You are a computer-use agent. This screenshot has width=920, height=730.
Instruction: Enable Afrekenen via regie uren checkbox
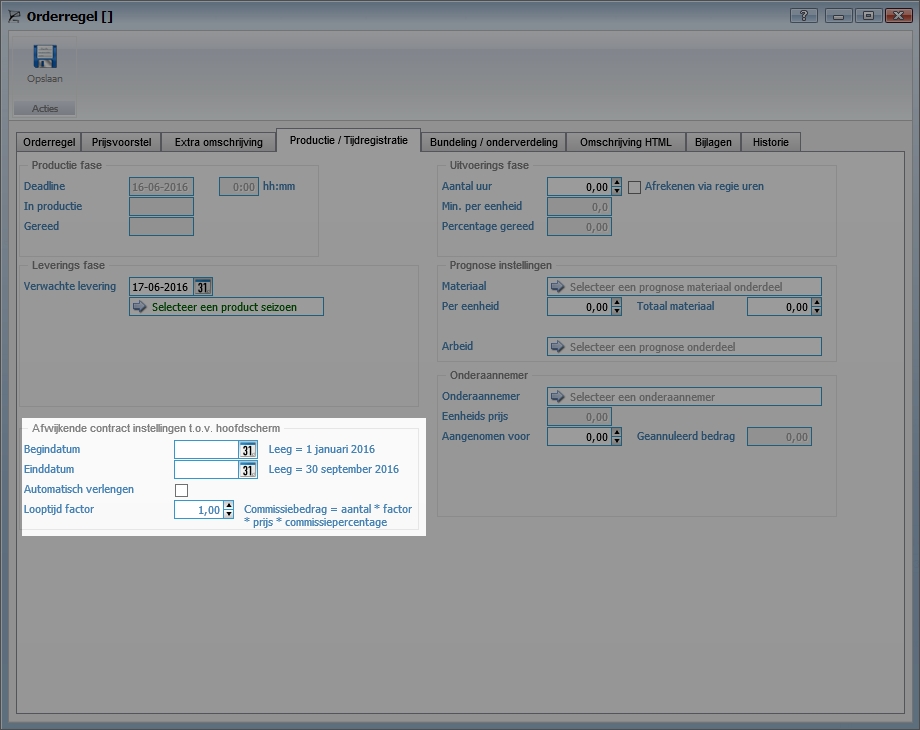(x=634, y=187)
